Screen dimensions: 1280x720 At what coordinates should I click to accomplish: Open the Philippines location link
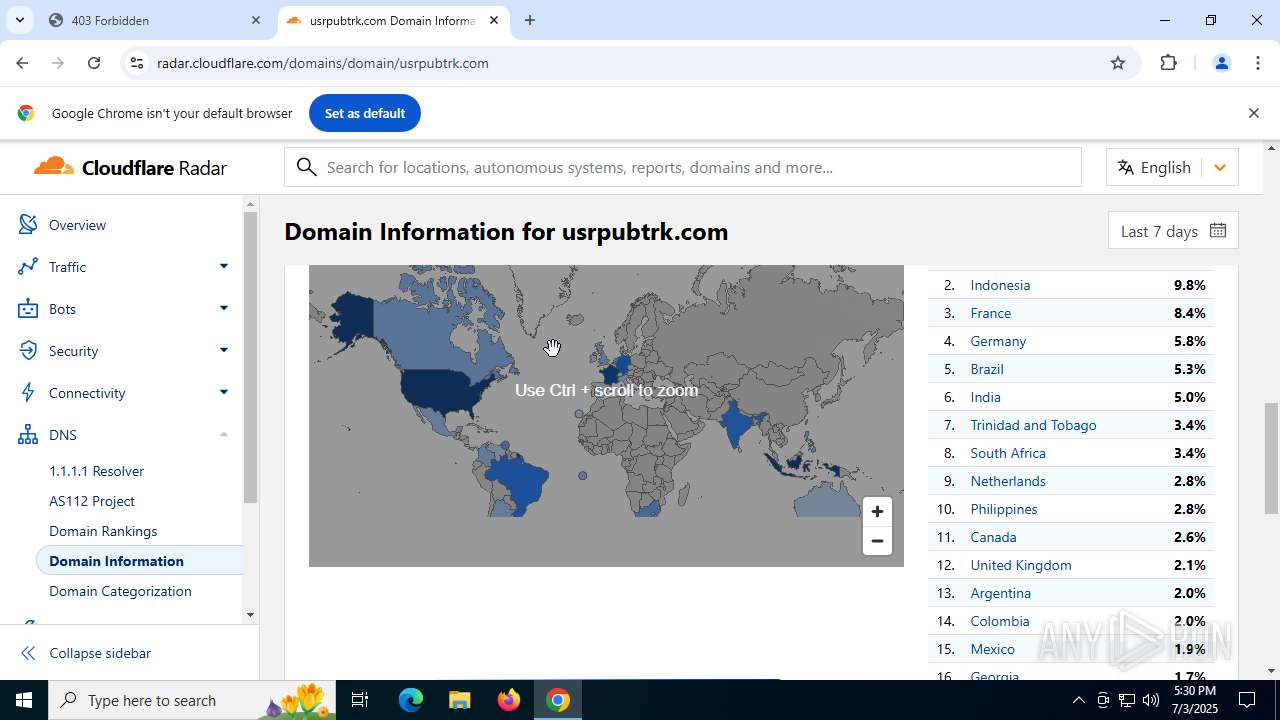click(x=1004, y=509)
